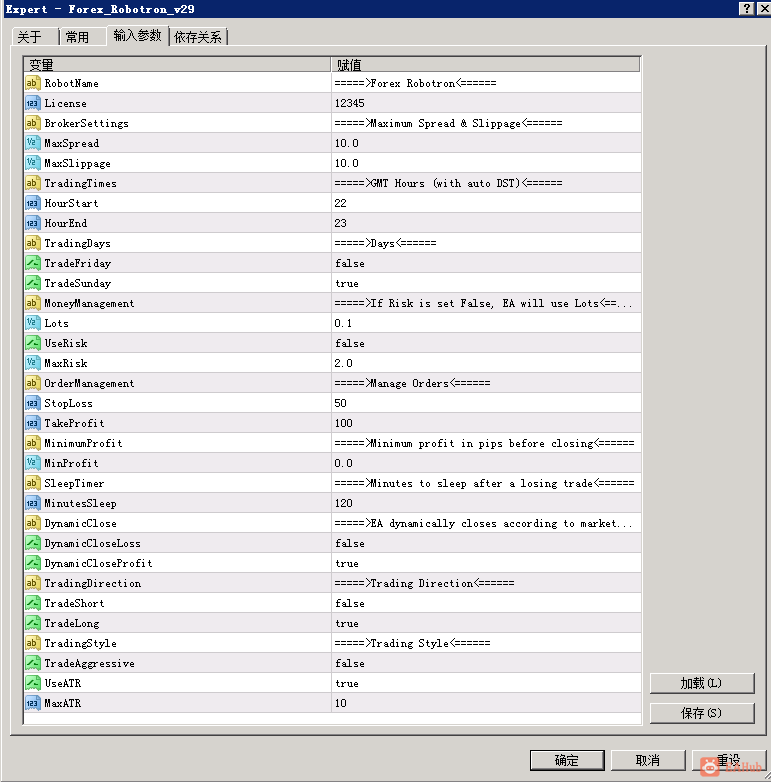Select the MoneyManagement variable name
The image size is (771, 782).
click(89, 303)
